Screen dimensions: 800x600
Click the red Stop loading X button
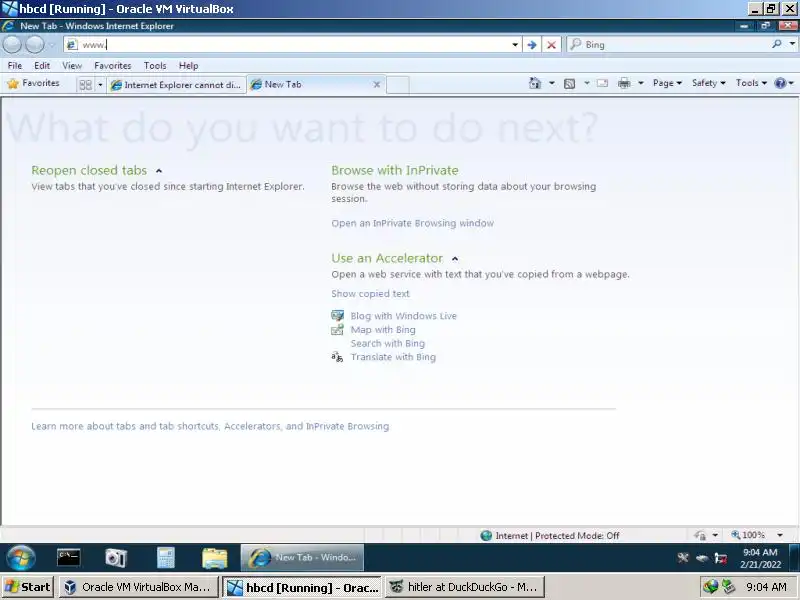(551, 45)
